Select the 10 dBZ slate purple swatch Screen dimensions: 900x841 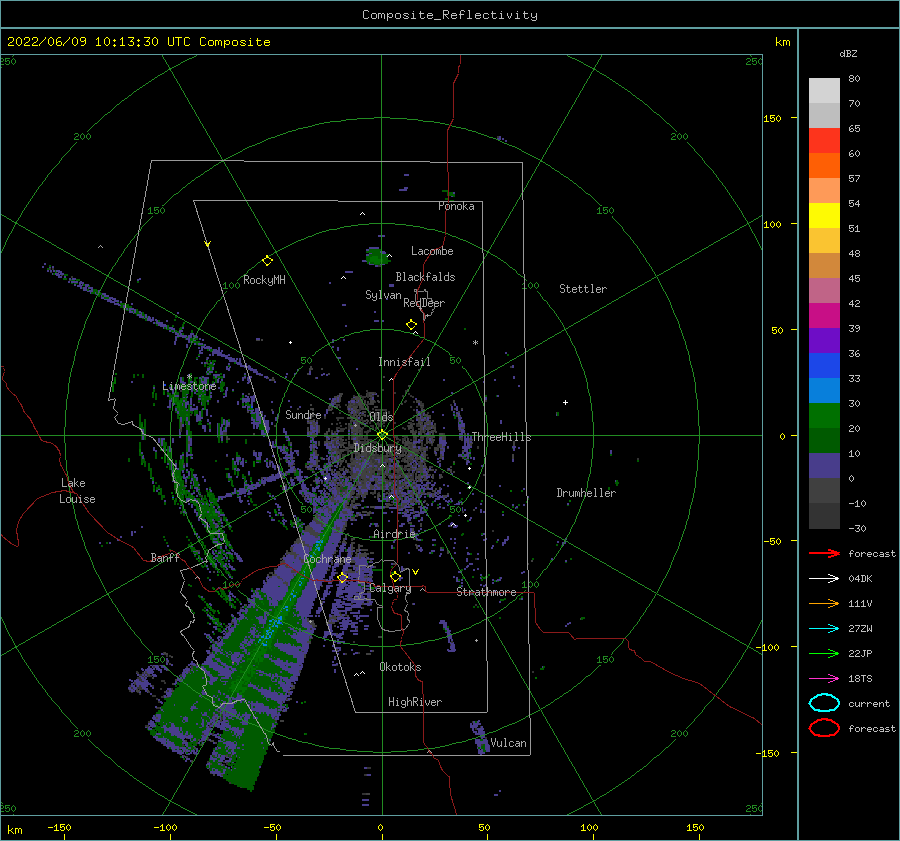pyautogui.click(x=824, y=465)
